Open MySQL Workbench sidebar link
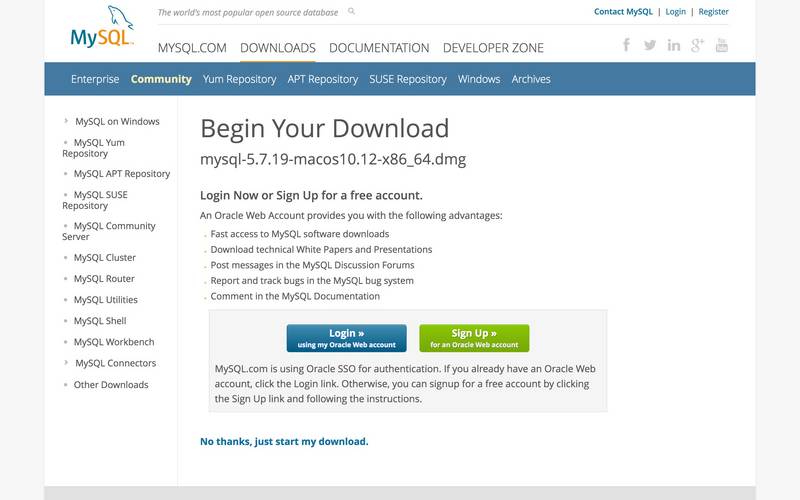 click(x=114, y=342)
